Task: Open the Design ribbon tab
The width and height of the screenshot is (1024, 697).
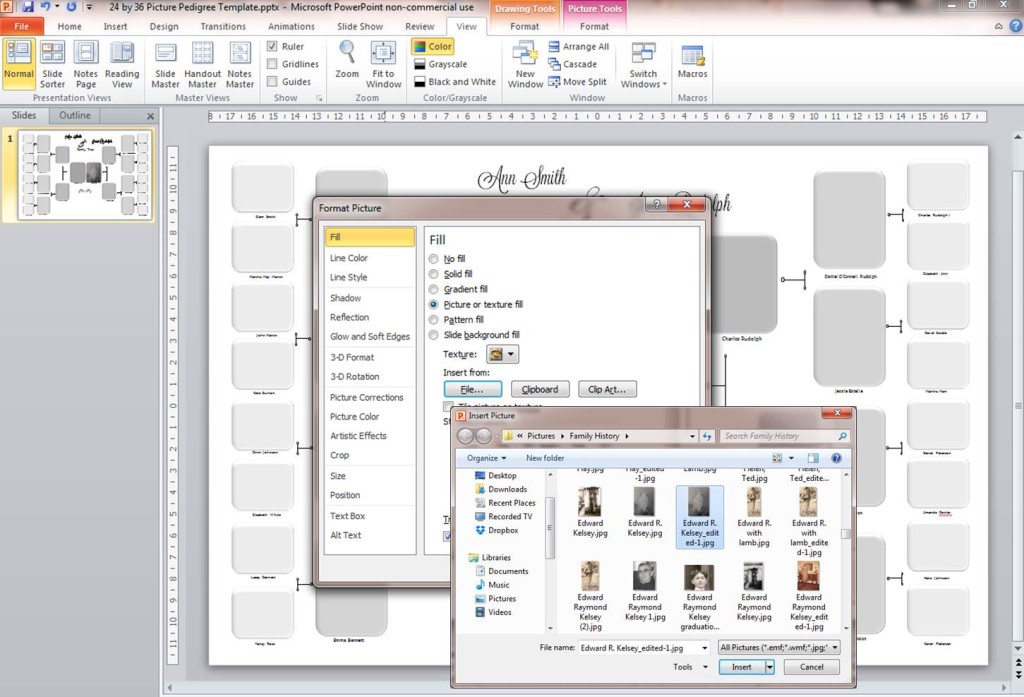Action: tap(164, 26)
